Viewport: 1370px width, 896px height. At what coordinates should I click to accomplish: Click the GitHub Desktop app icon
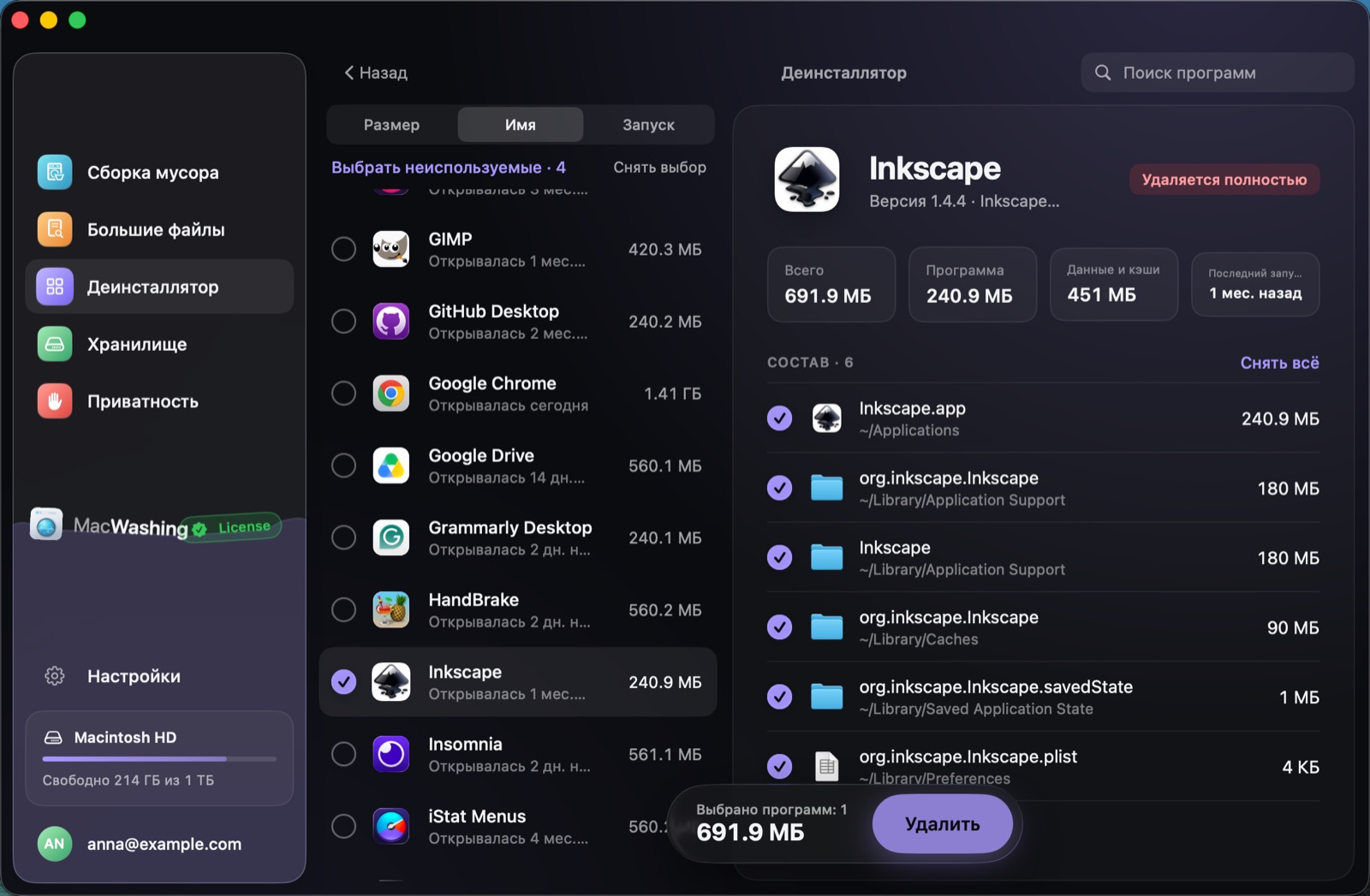click(391, 322)
